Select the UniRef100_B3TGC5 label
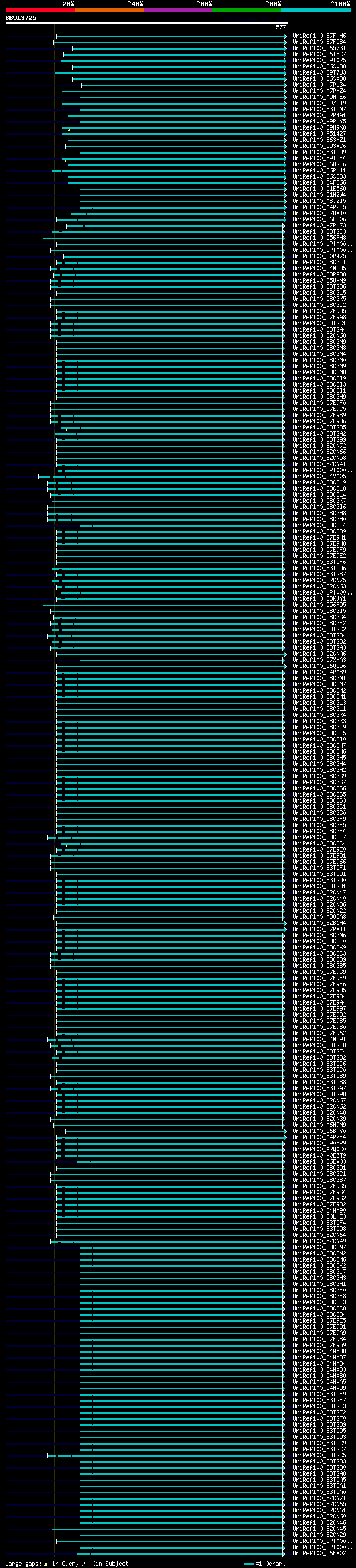Viewport: 356px width, 1568px height. pyautogui.click(x=319, y=1455)
